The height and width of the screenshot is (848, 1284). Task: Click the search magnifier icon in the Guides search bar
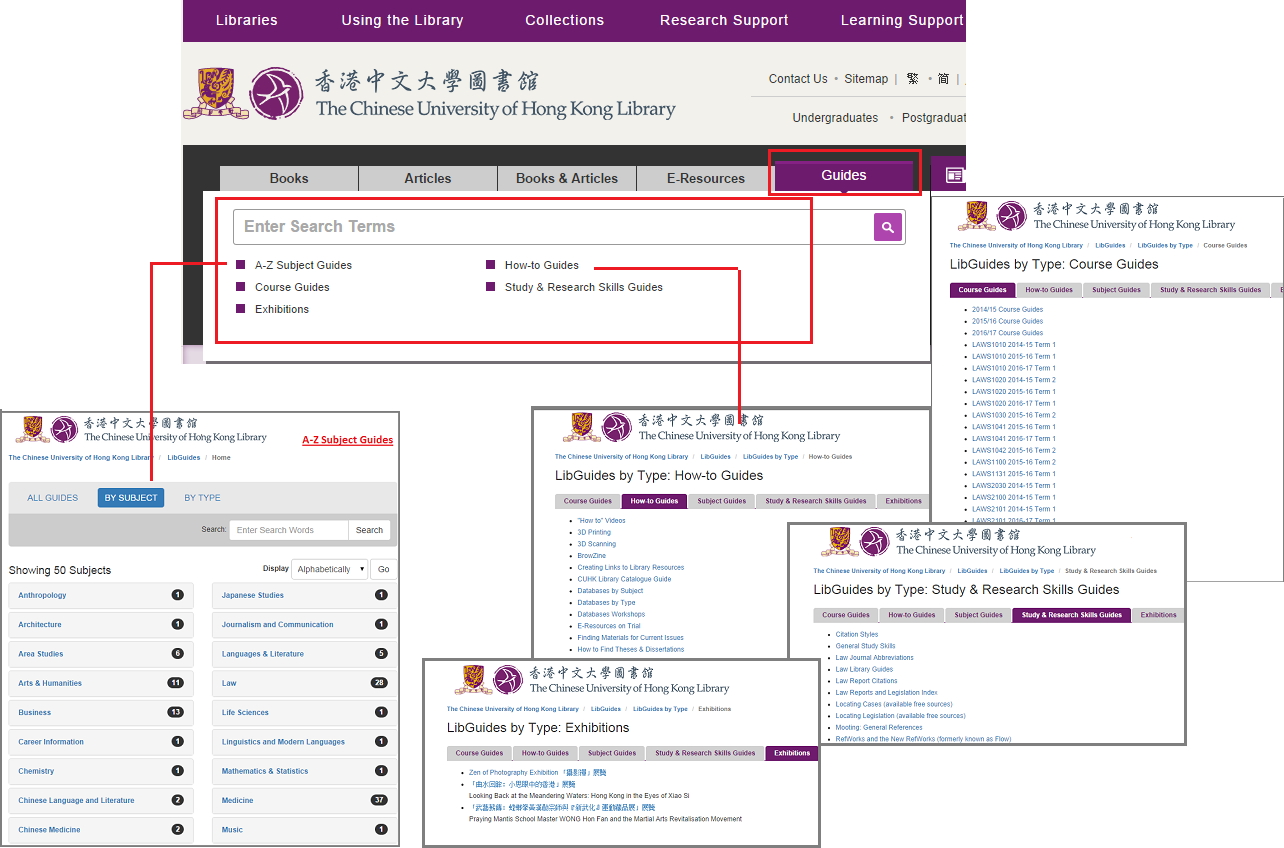tap(887, 227)
